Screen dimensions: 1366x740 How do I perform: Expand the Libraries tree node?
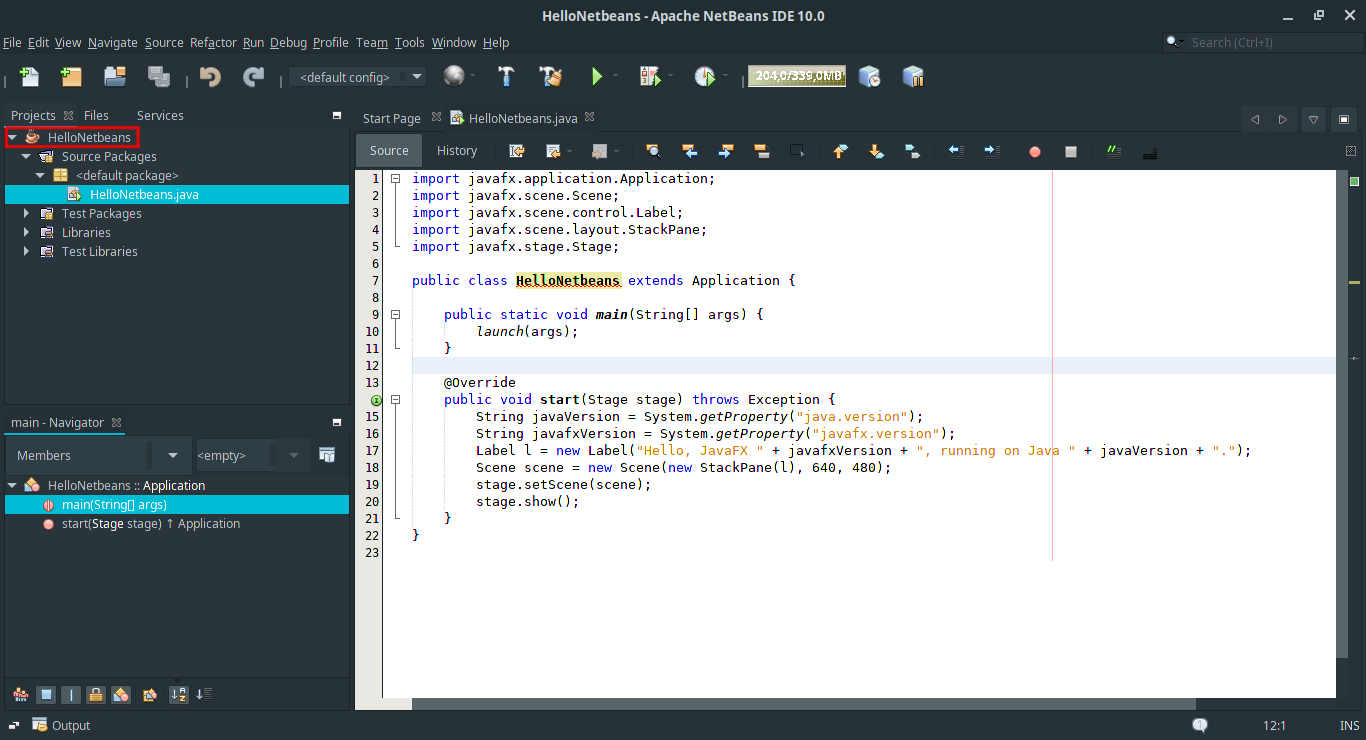[26, 232]
